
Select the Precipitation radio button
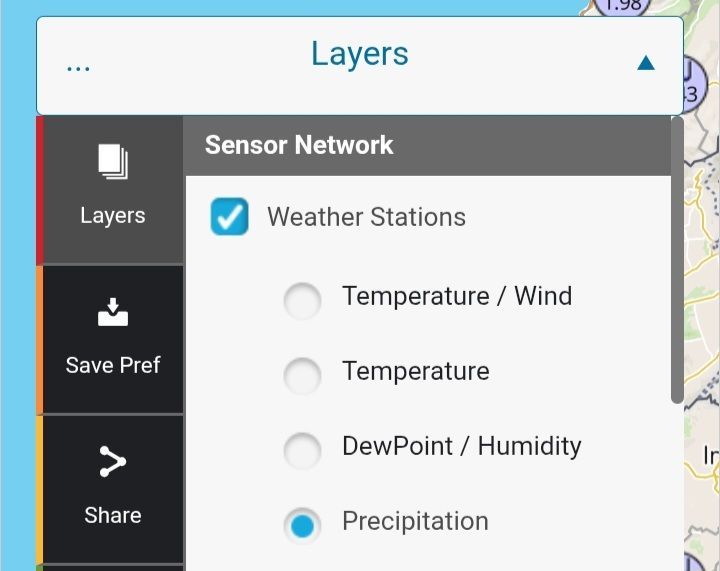(303, 525)
